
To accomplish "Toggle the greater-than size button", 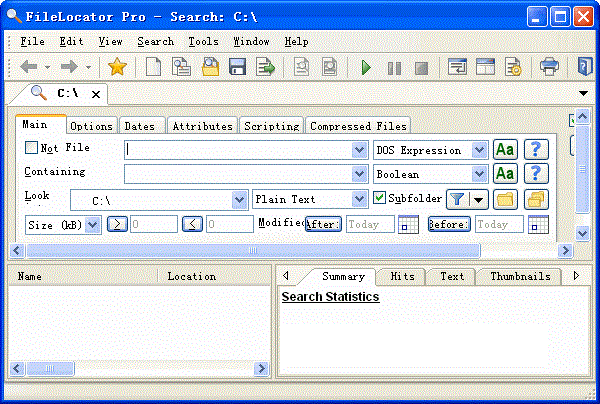I will click(117, 224).
